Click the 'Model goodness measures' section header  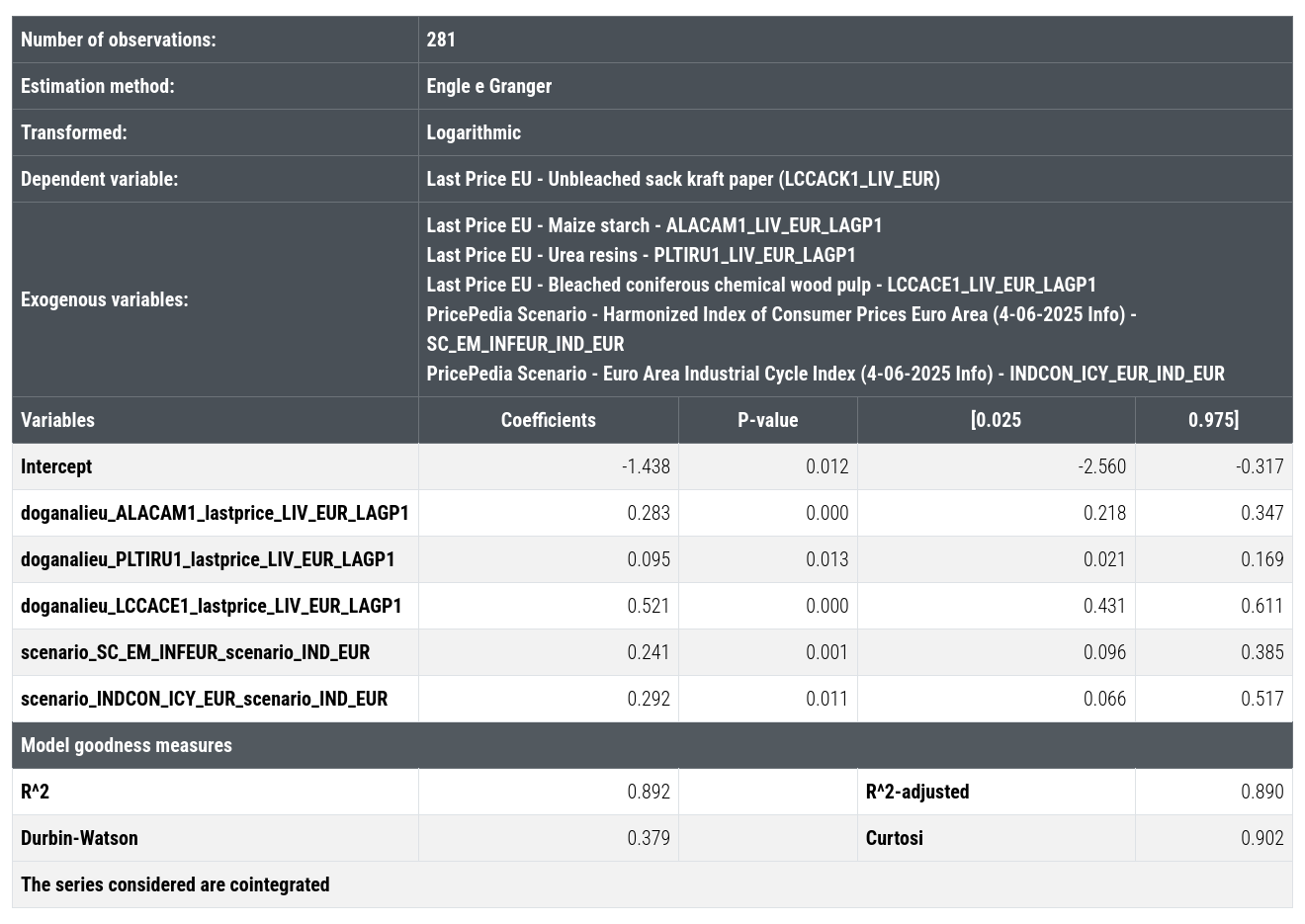point(127,745)
